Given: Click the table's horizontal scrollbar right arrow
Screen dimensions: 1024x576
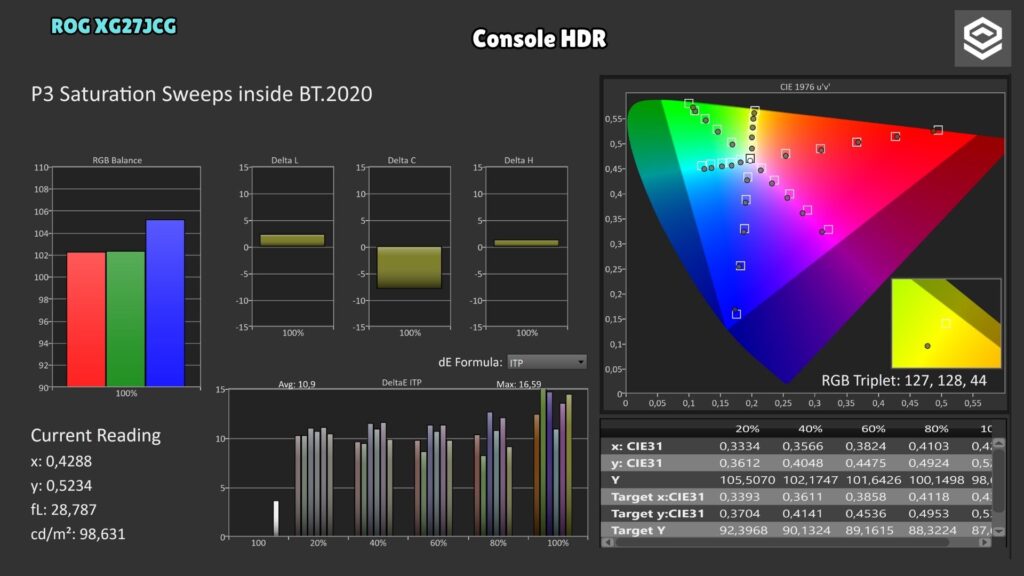Looking at the screenshot, I should pos(985,542).
